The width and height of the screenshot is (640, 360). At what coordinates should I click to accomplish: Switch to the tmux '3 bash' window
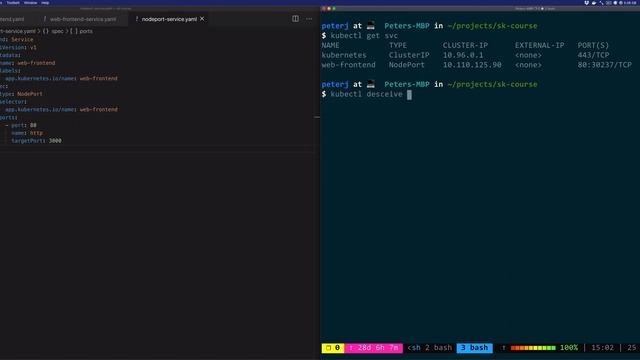point(474,348)
